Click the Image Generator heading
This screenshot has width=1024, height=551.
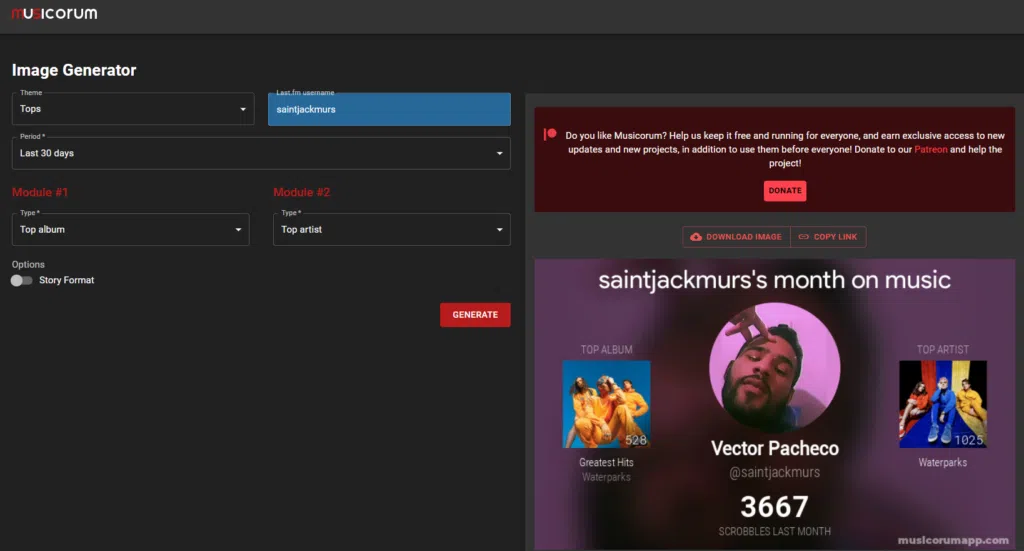[74, 70]
